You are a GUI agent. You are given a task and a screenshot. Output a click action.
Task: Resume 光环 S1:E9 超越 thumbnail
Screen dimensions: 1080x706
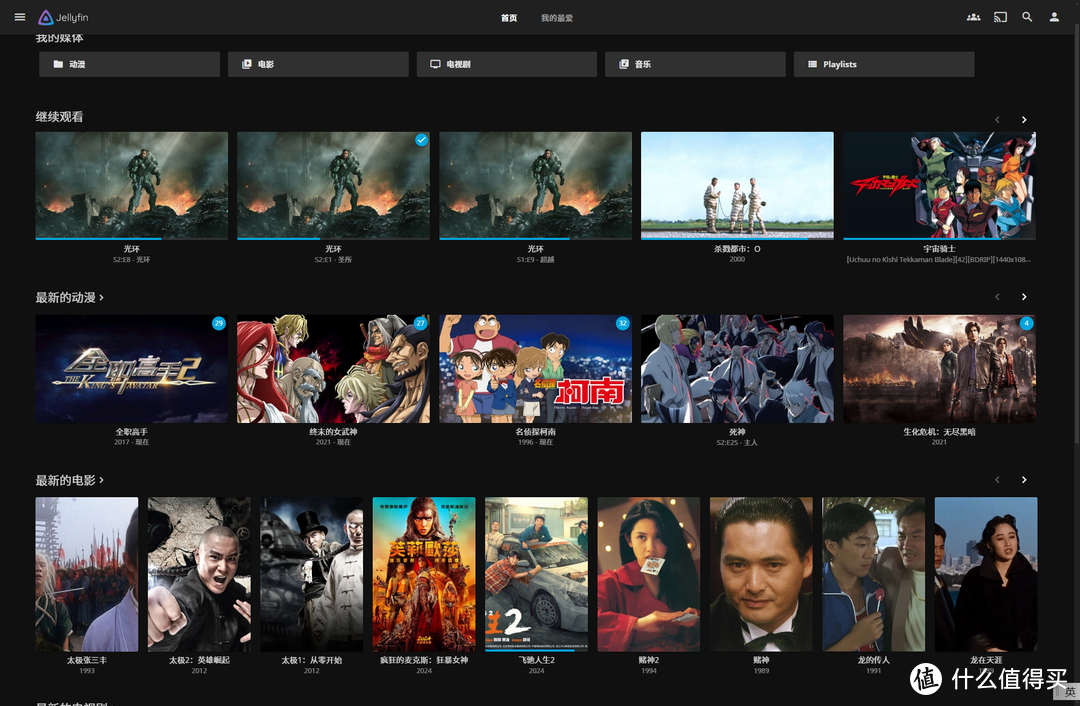[535, 185]
